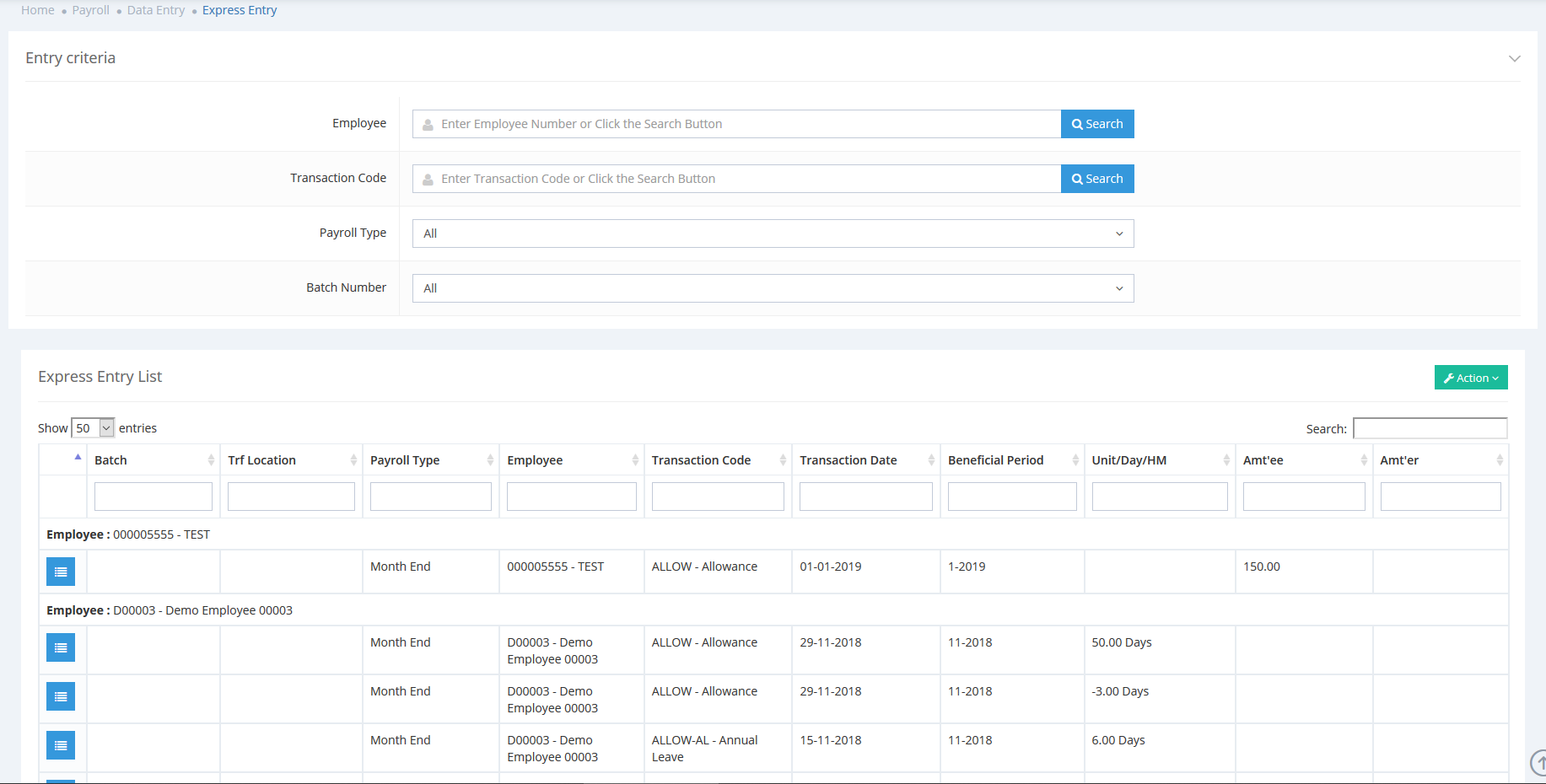Open row menu for 000005555 TEST allowance entry
Screen dimensions: 1546x784
click(61, 572)
